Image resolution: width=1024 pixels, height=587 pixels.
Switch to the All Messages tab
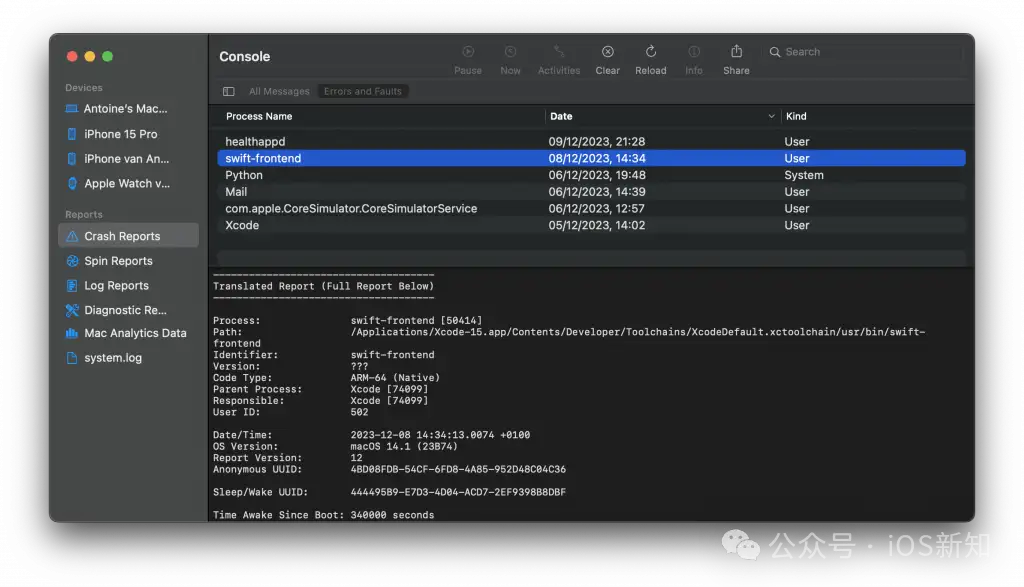(x=278, y=90)
